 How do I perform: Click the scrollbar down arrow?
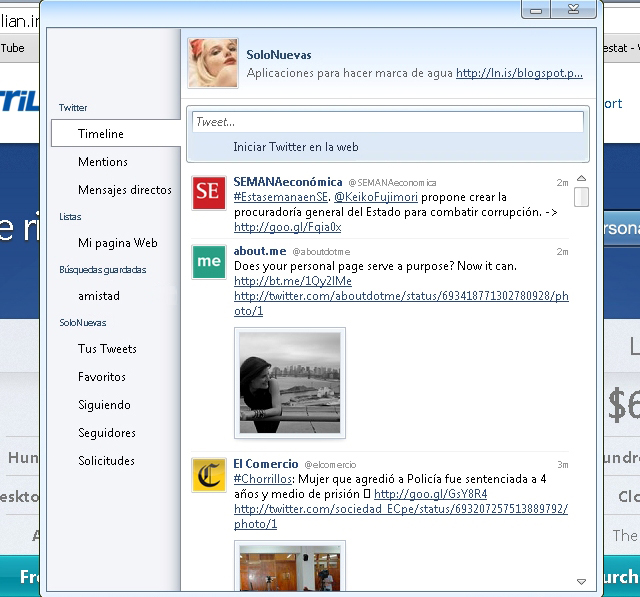click(581, 581)
